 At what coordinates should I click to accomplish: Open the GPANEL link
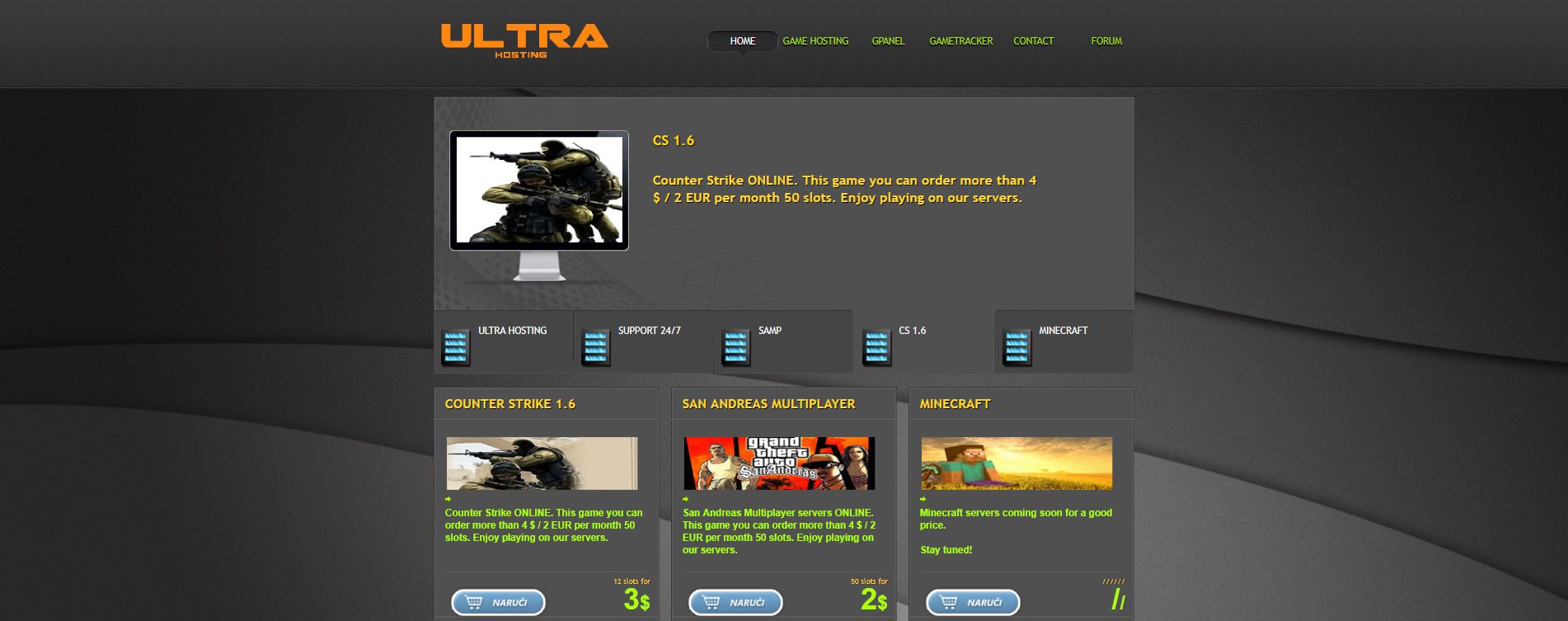pyautogui.click(x=888, y=41)
